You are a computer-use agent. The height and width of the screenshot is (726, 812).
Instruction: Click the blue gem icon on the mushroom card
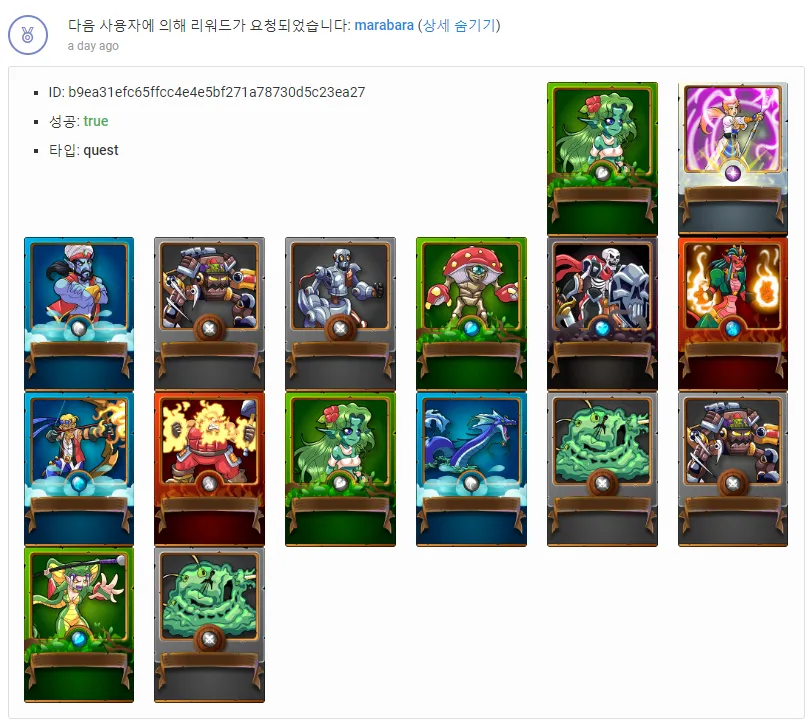point(471,328)
